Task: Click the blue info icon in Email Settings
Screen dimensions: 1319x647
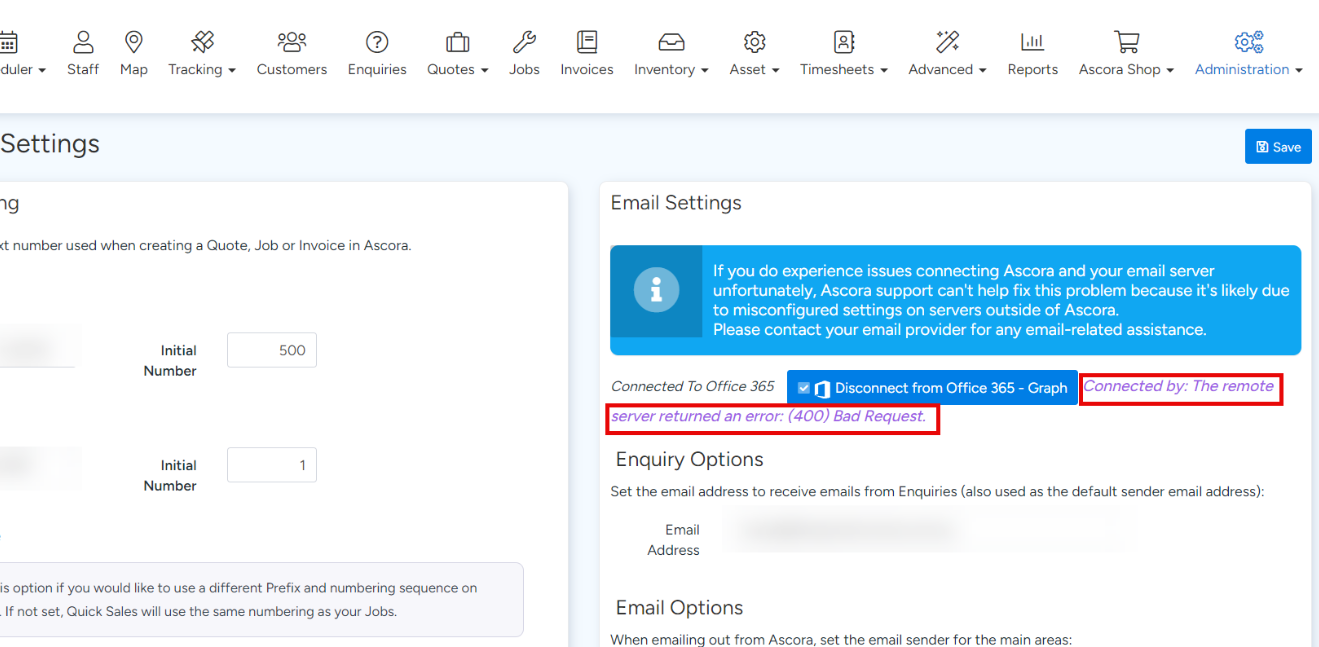Action: pos(657,291)
